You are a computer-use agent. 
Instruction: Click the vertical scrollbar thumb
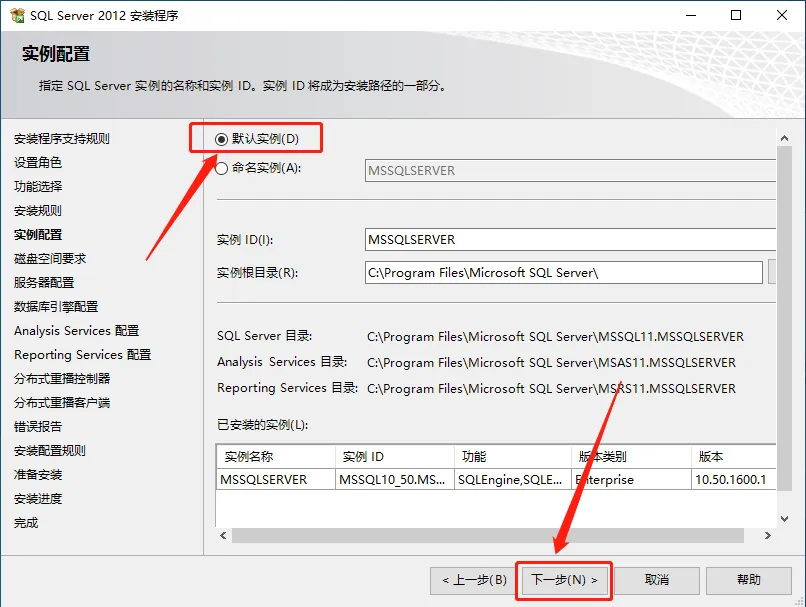coord(784,318)
